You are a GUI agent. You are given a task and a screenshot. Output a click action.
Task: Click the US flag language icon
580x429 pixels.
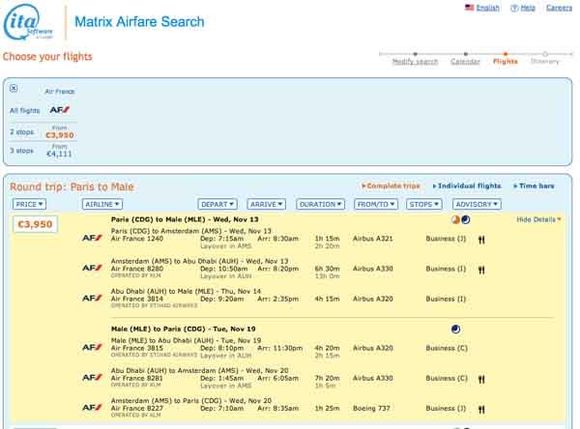click(x=469, y=7)
